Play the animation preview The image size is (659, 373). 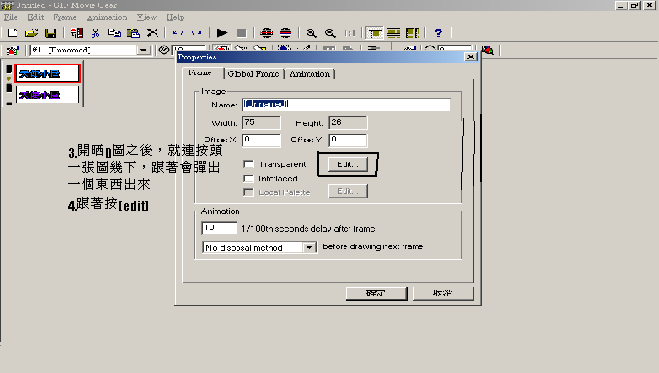click(222, 33)
